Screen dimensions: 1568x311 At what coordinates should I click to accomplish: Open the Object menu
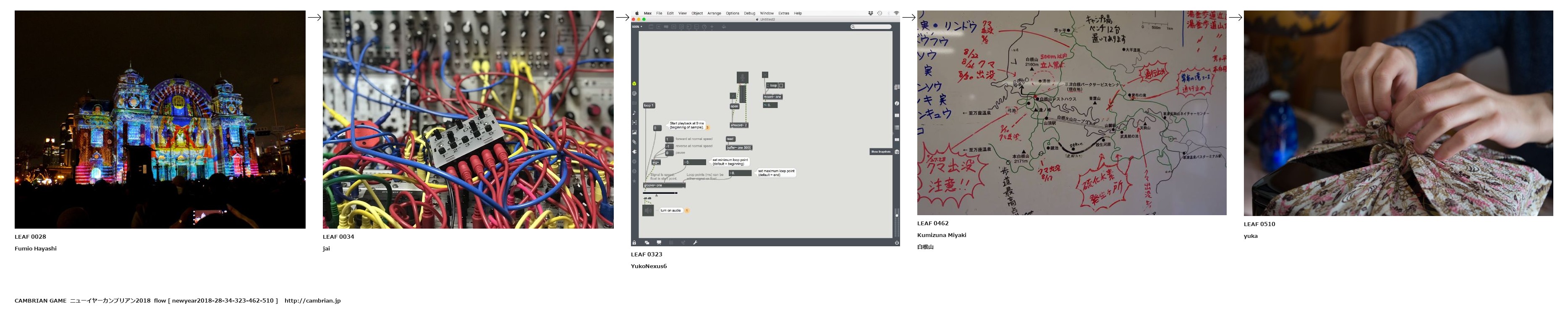click(x=697, y=13)
